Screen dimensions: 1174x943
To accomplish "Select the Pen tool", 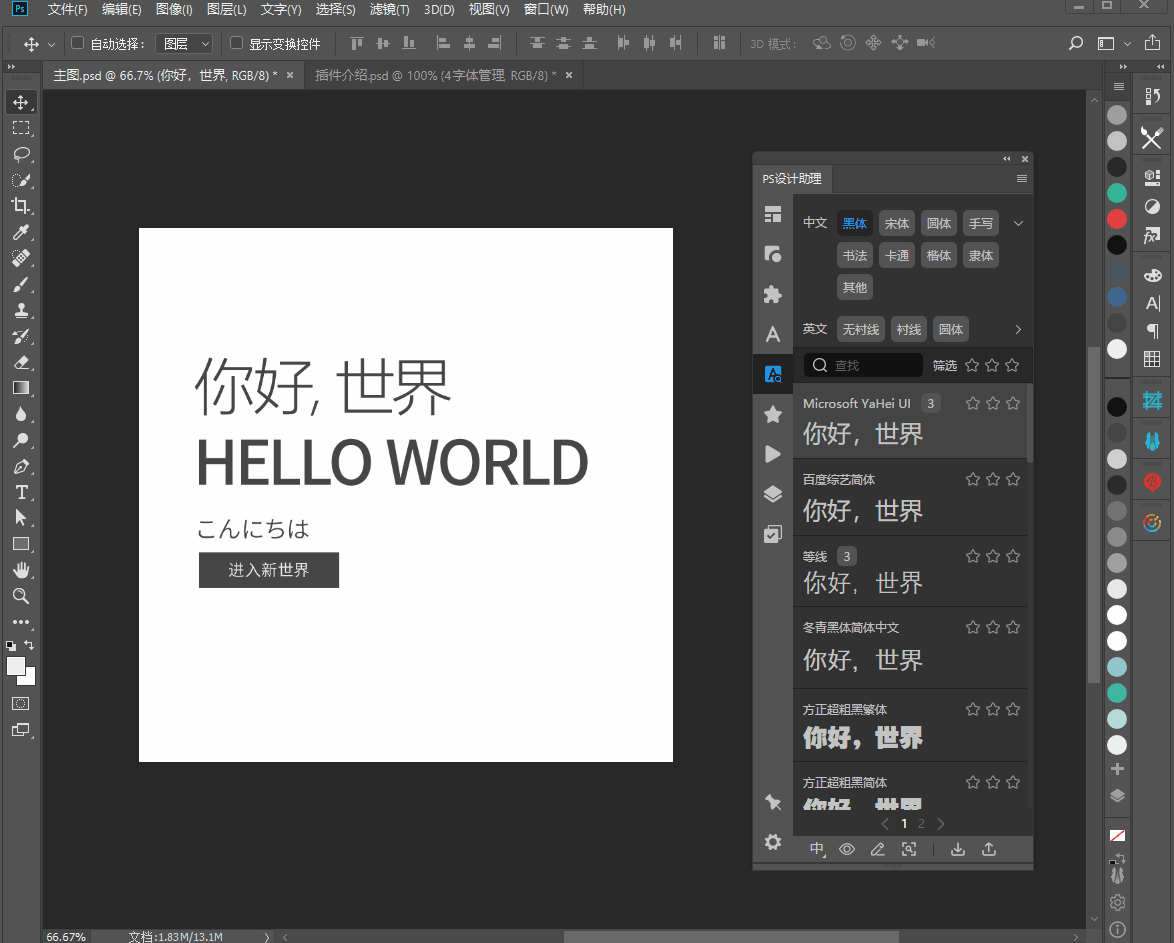I will pos(21,467).
